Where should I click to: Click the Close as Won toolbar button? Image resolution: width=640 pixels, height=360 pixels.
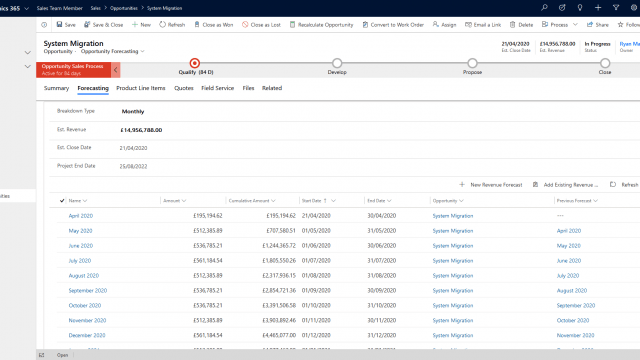pos(214,25)
